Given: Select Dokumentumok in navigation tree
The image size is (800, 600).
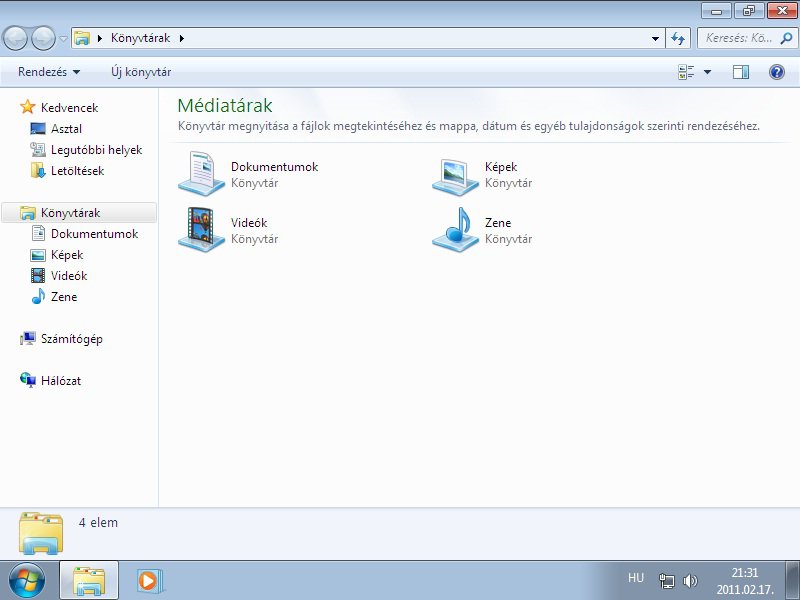Looking at the screenshot, I should (94, 234).
